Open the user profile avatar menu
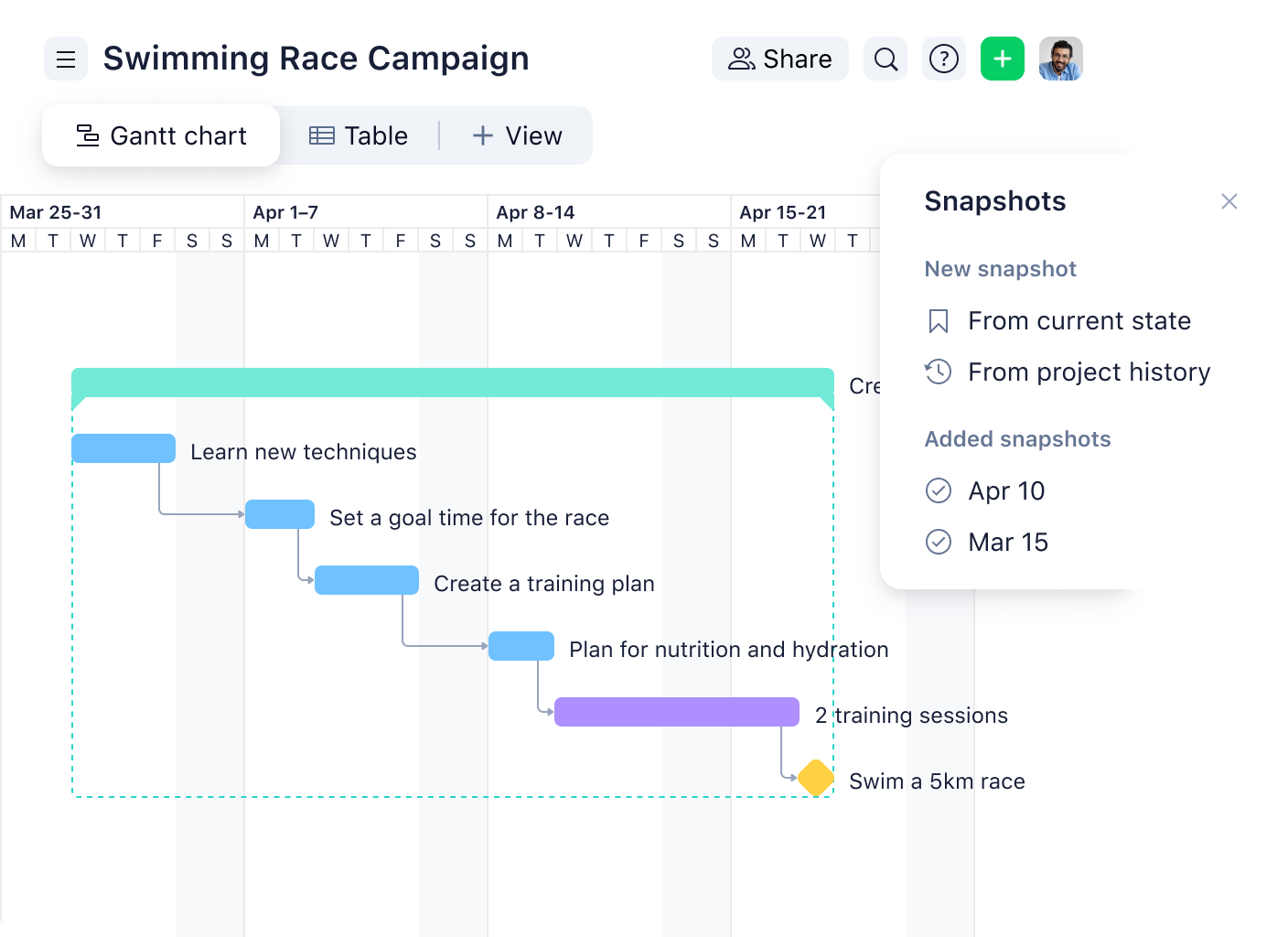The height and width of the screenshot is (937, 1288). 1061,59
